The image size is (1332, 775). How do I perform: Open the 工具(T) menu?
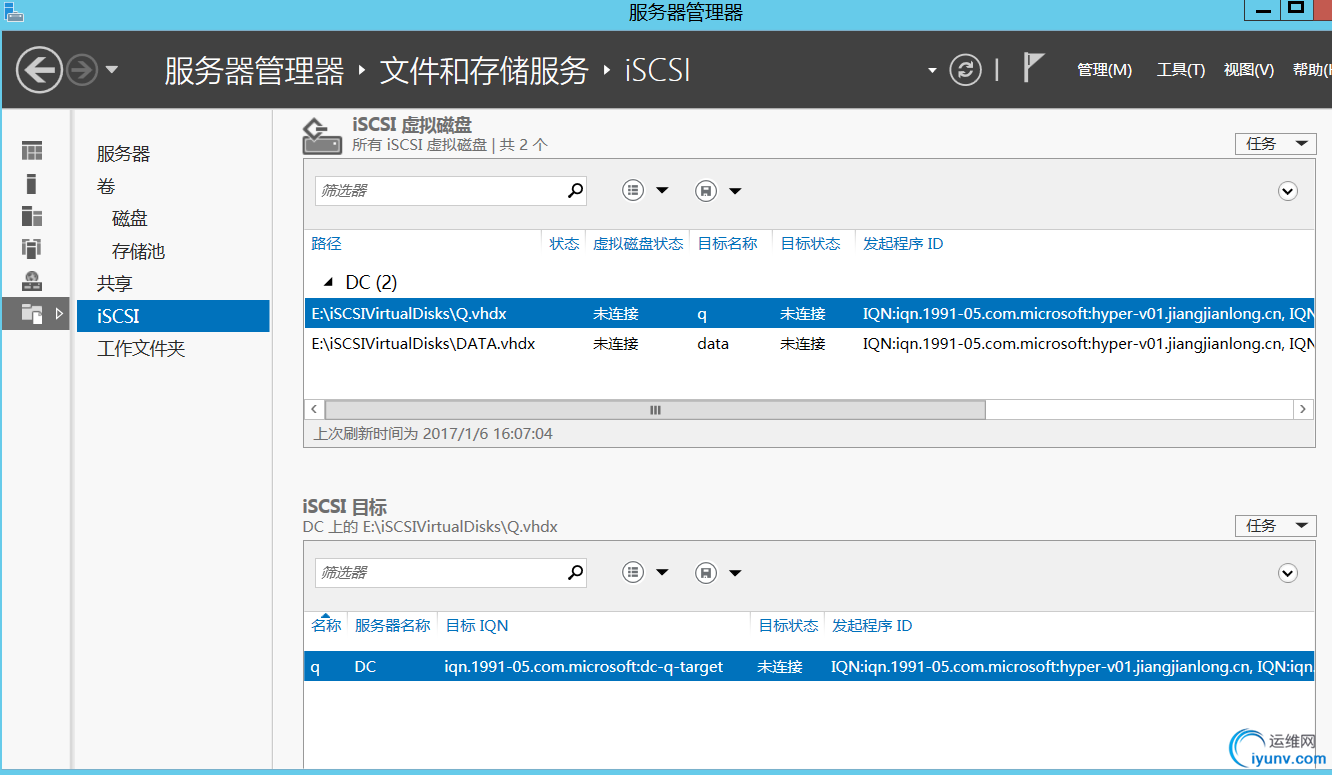pyautogui.click(x=1181, y=70)
